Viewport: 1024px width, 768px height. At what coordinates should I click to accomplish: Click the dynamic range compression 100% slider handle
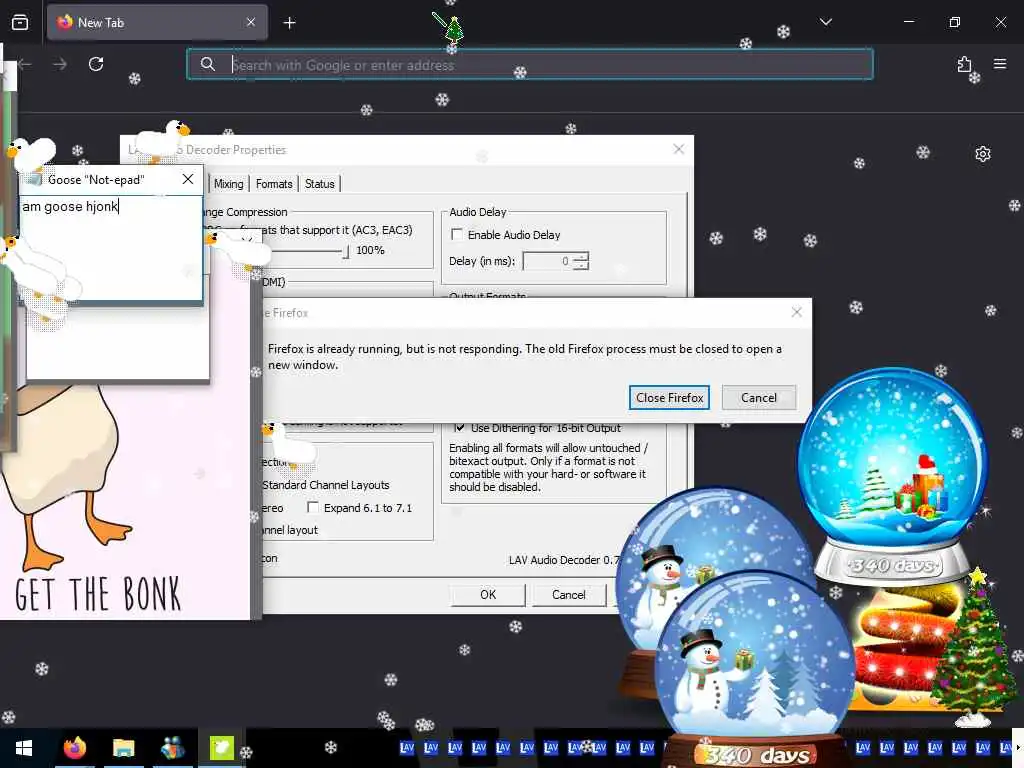(346, 251)
